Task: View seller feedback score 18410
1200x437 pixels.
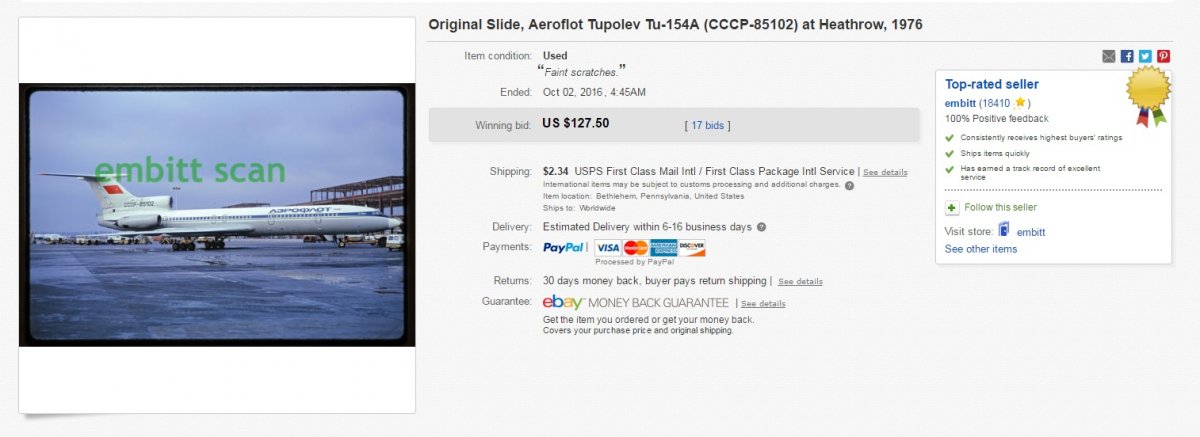Action: (x=996, y=103)
